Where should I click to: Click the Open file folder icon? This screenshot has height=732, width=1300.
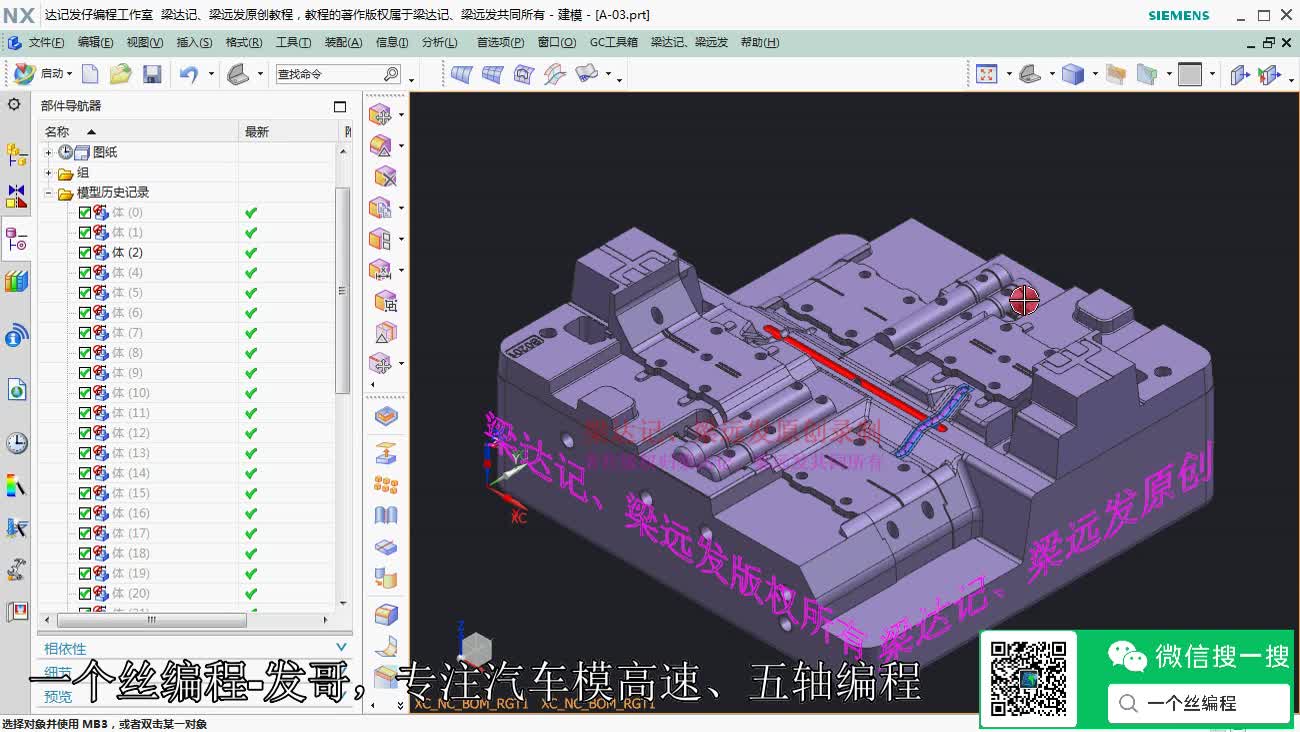point(121,74)
